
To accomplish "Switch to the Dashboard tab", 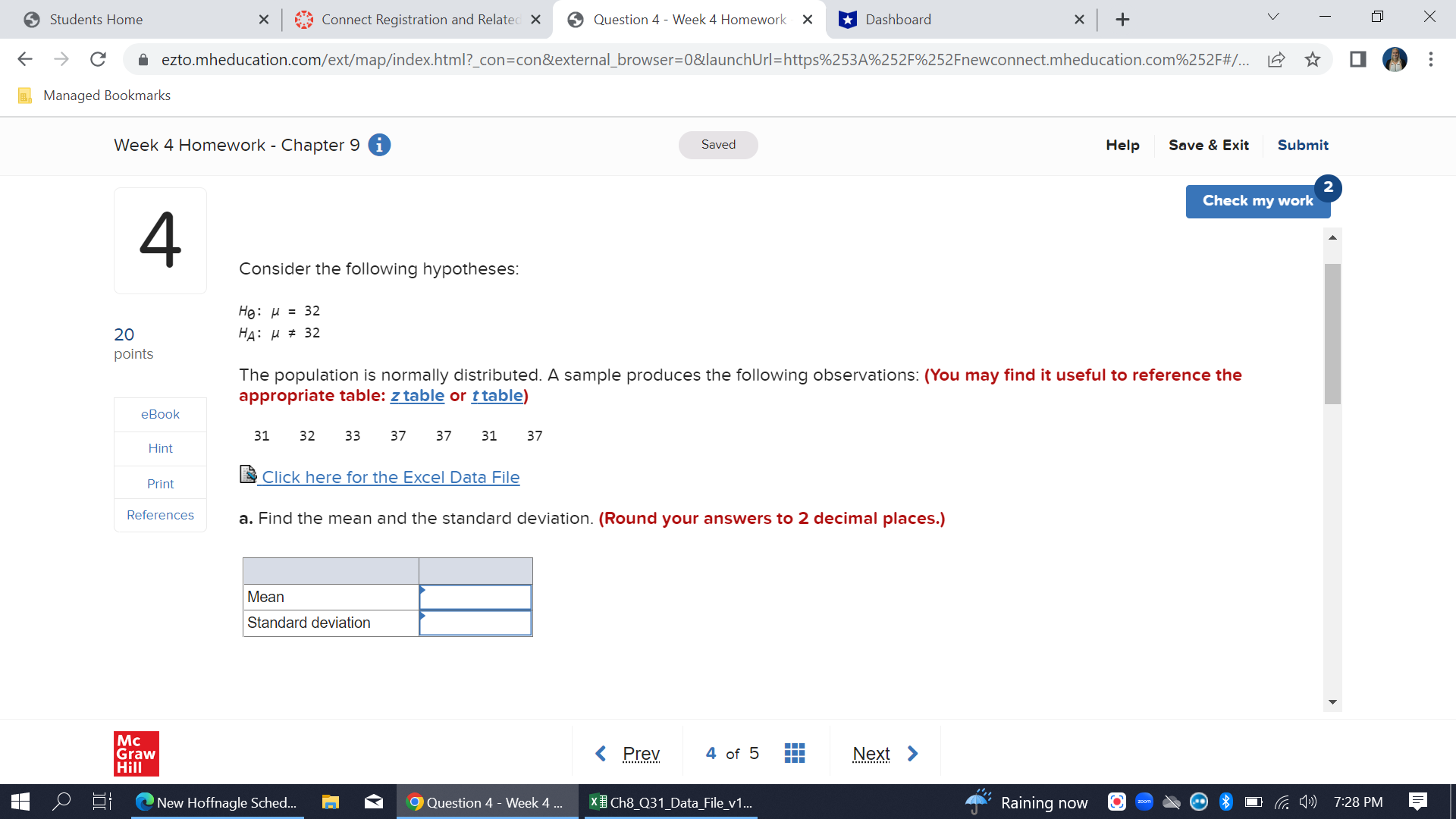I will [897, 19].
